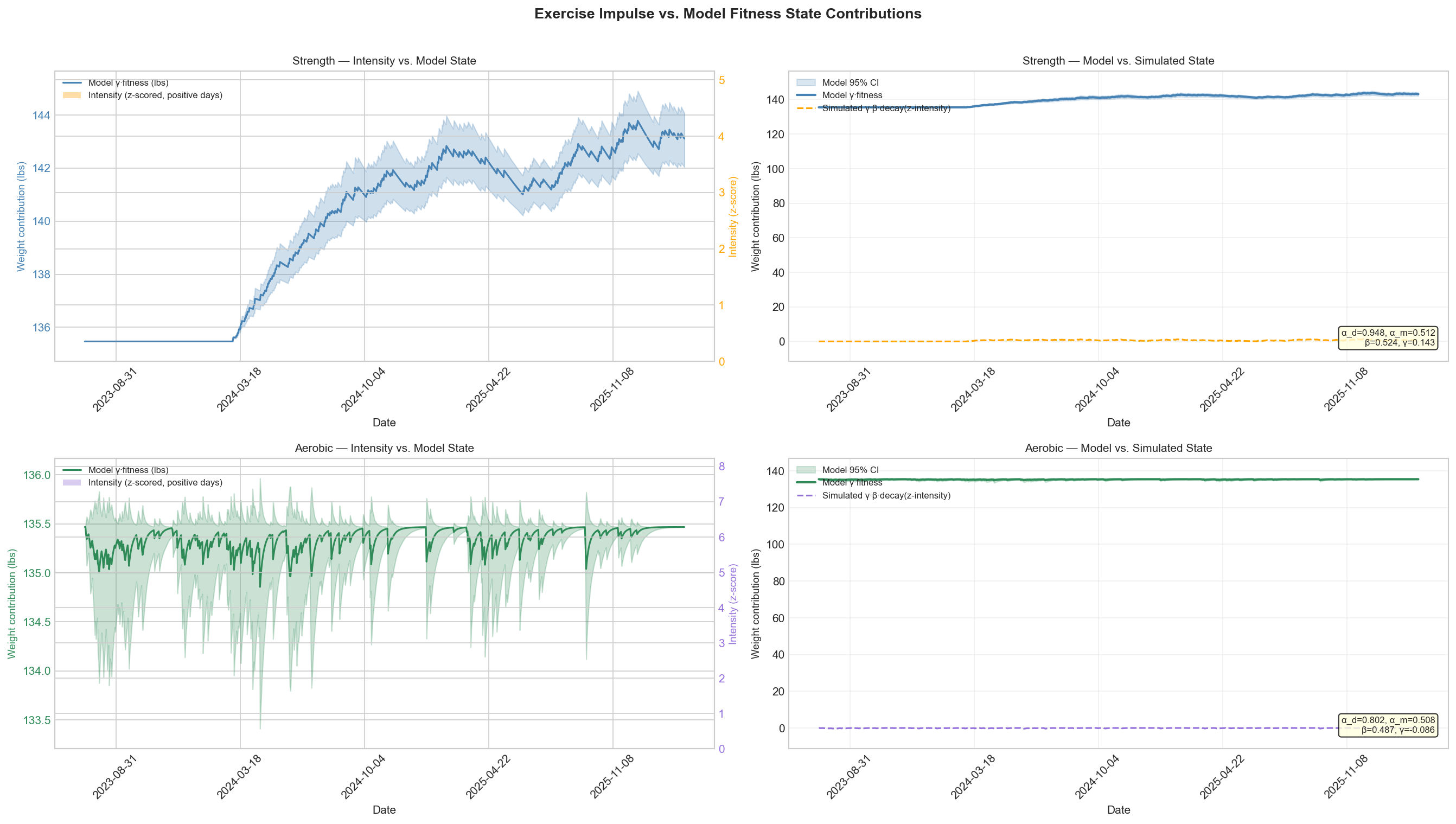1456x824 pixels.
Task: Click the 'Aerobic — Model vs. Simulated State' subplot title
Action: tap(1117, 448)
